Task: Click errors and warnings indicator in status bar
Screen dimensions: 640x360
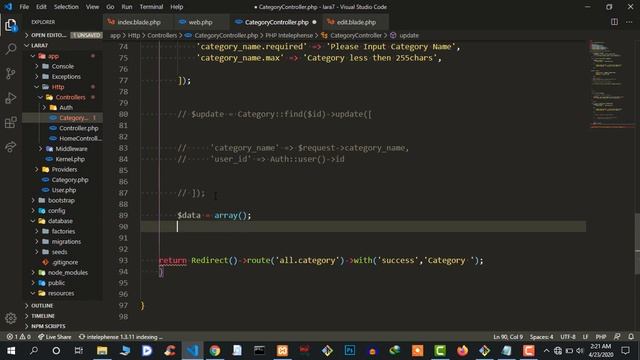Action: pyautogui.click(x=19, y=337)
